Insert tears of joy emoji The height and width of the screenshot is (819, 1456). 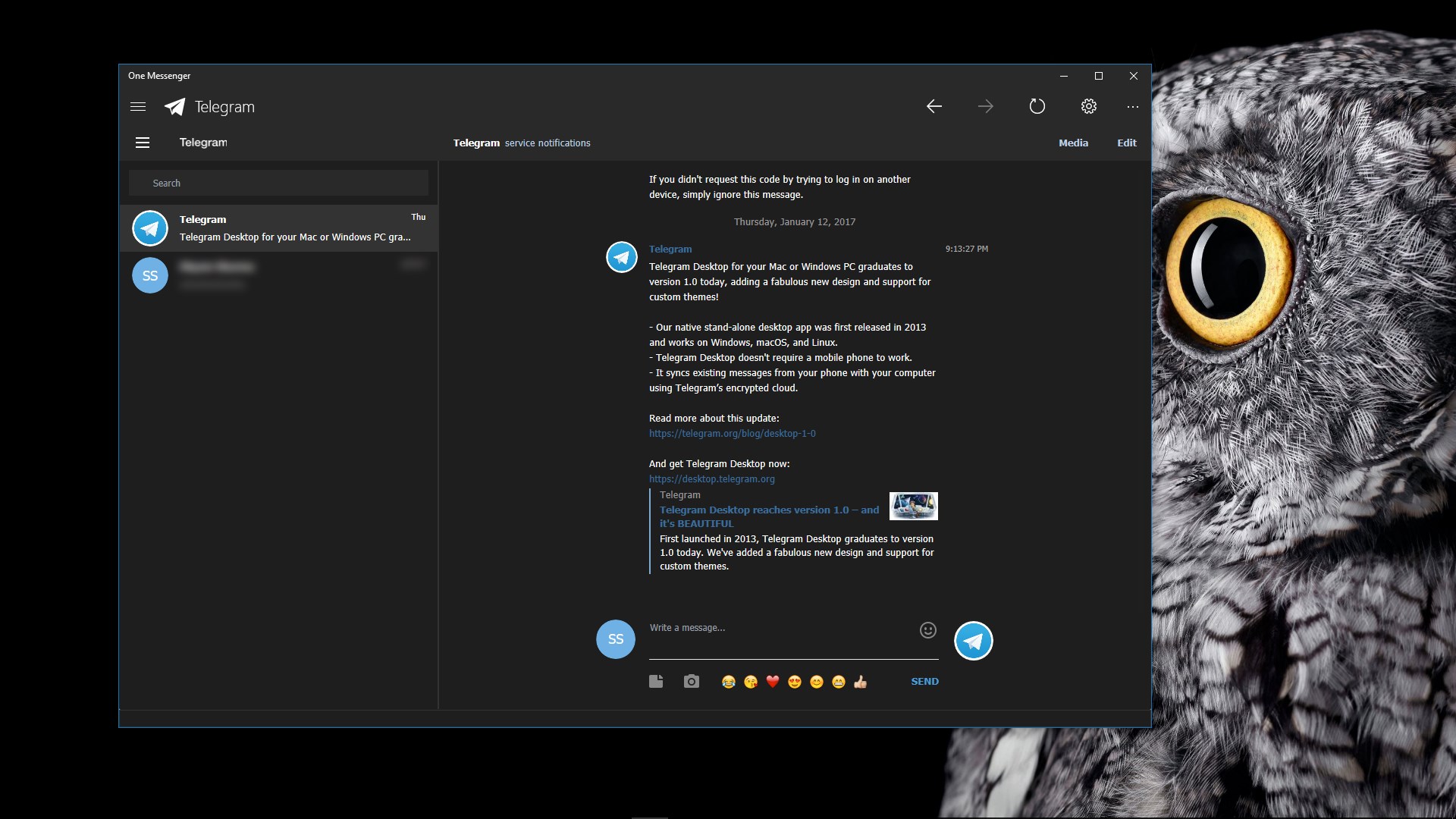click(729, 682)
